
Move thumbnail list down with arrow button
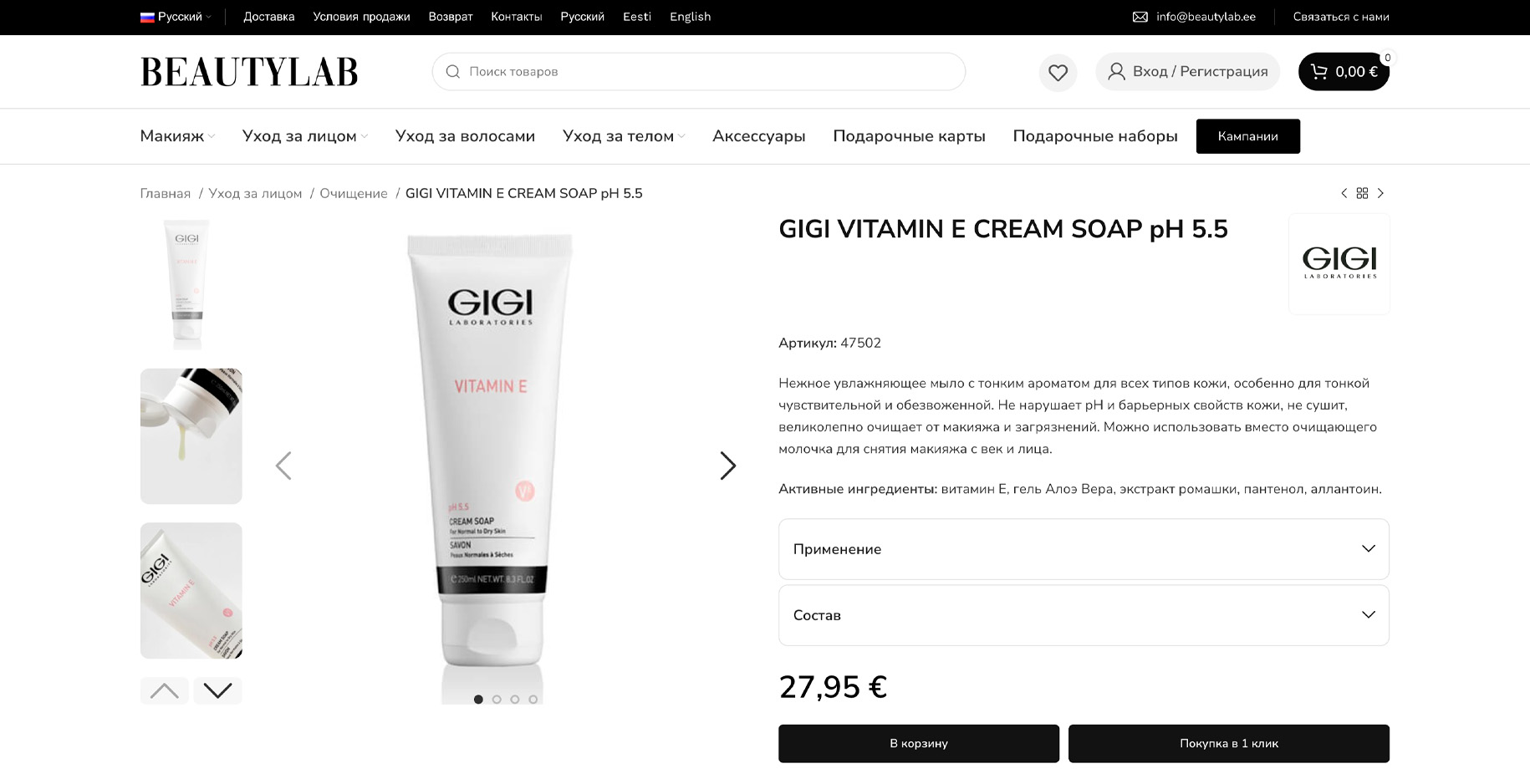(x=217, y=690)
